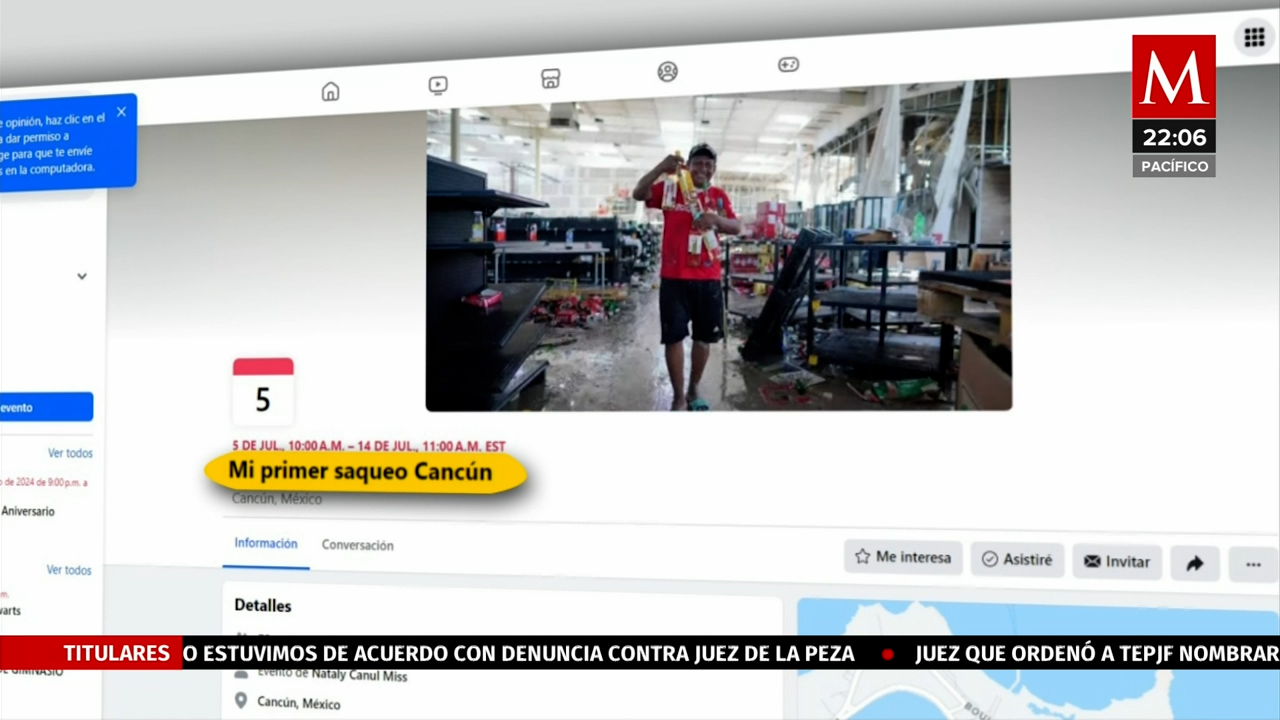The width and height of the screenshot is (1280, 720).
Task: Click the Milenio M logo
Action: coord(1174,77)
